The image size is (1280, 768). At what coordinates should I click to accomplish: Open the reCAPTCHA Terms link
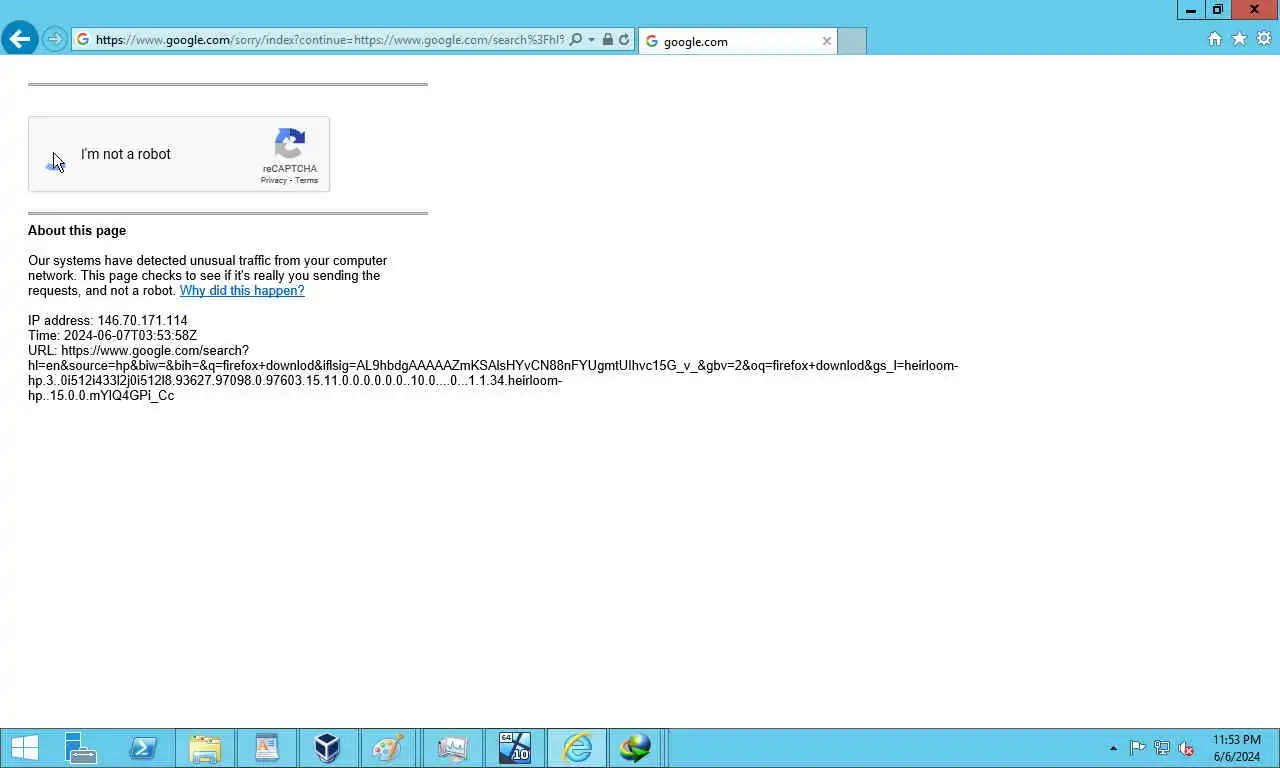[x=306, y=181]
